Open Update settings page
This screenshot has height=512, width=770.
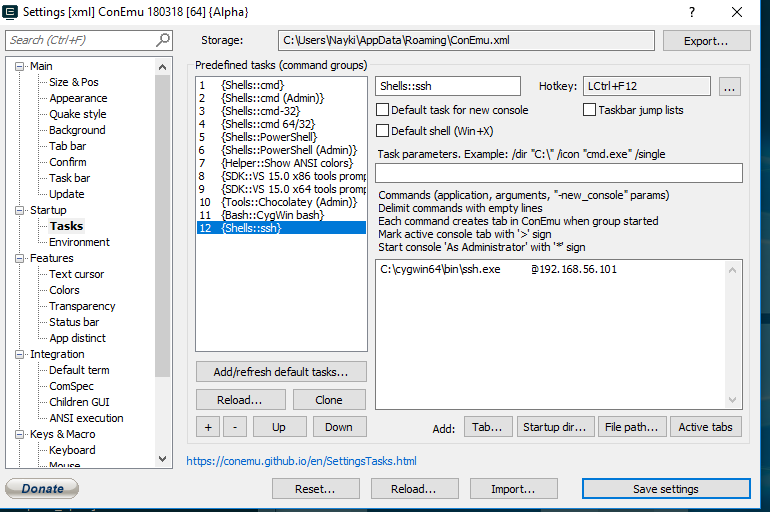tap(66, 194)
